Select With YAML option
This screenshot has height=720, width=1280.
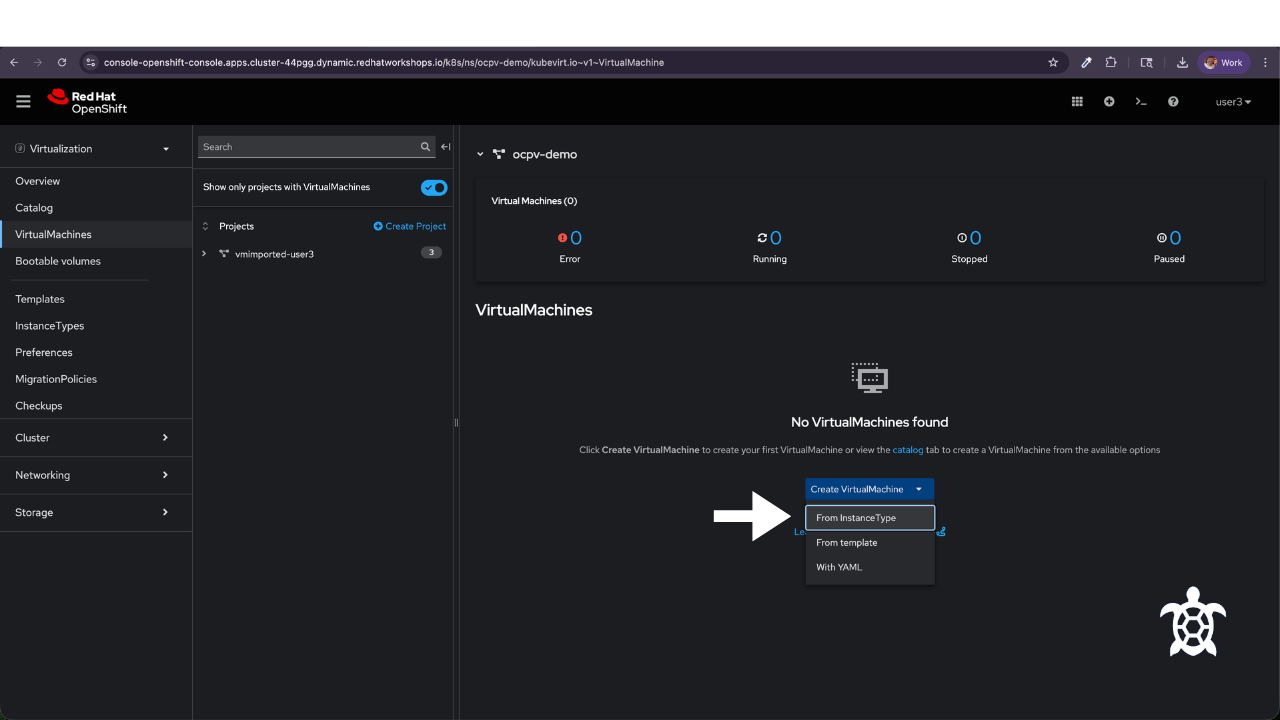[870, 567]
